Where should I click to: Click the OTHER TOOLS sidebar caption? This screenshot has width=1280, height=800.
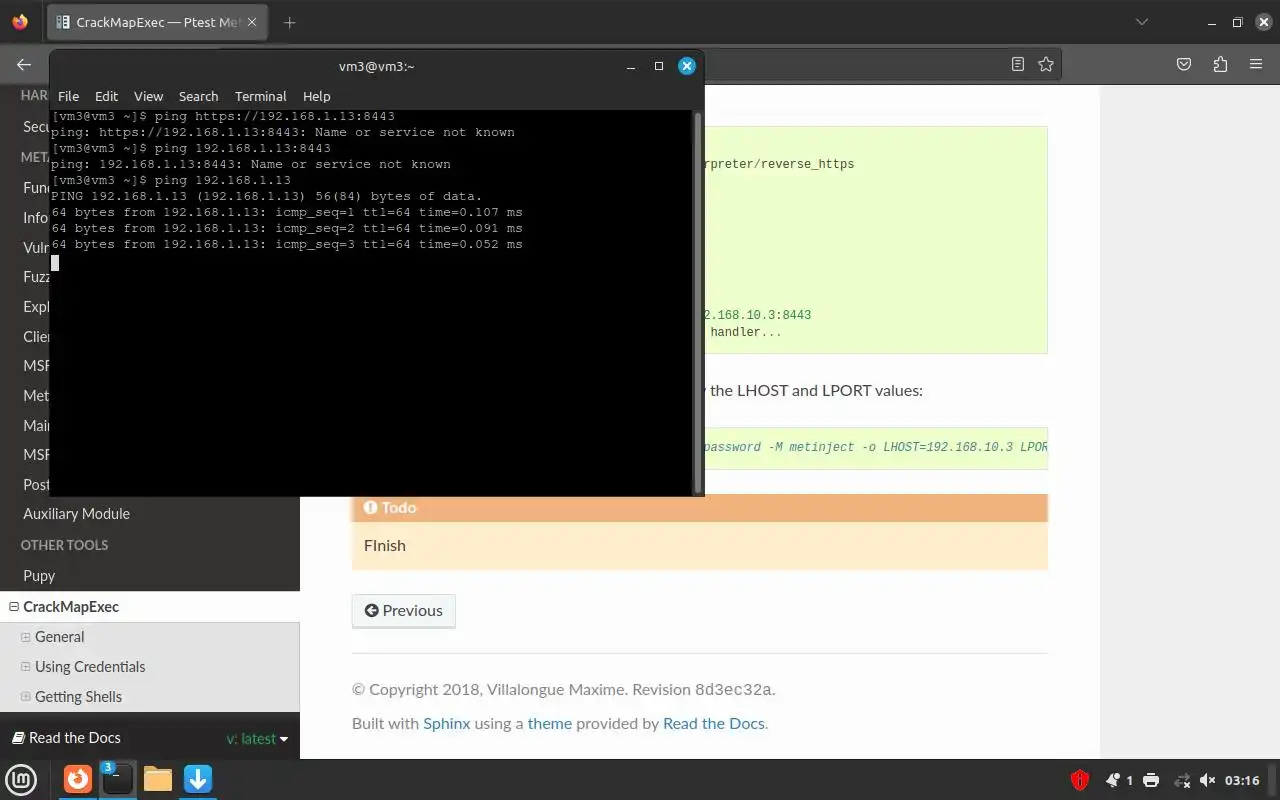point(64,545)
